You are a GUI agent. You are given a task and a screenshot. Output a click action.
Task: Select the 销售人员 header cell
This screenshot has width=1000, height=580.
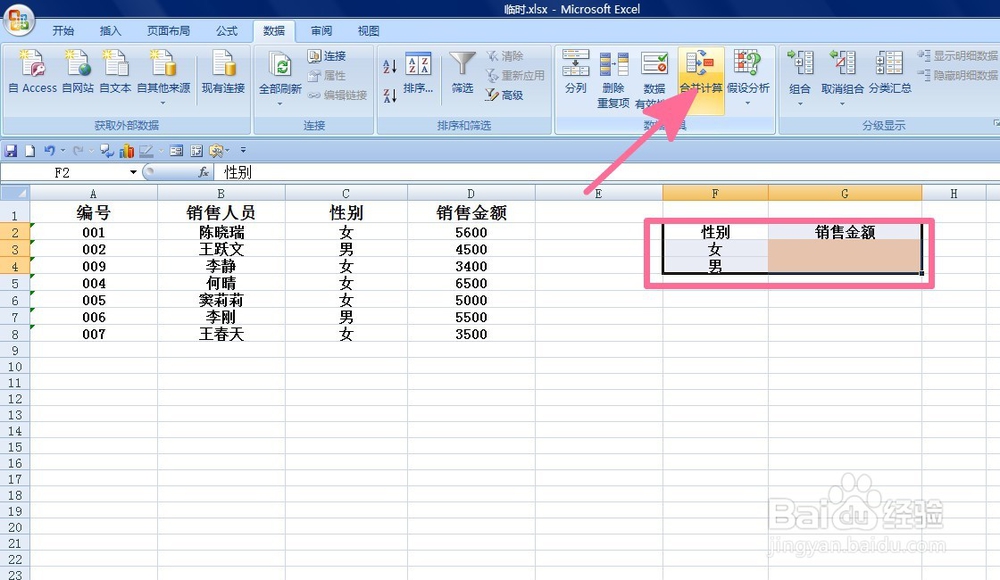pos(221,213)
